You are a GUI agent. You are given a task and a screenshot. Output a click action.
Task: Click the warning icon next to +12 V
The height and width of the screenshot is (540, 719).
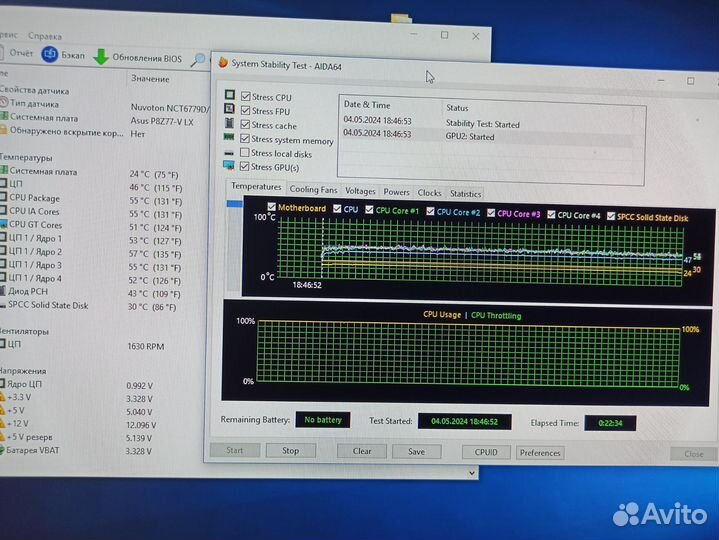click(x=2, y=423)
